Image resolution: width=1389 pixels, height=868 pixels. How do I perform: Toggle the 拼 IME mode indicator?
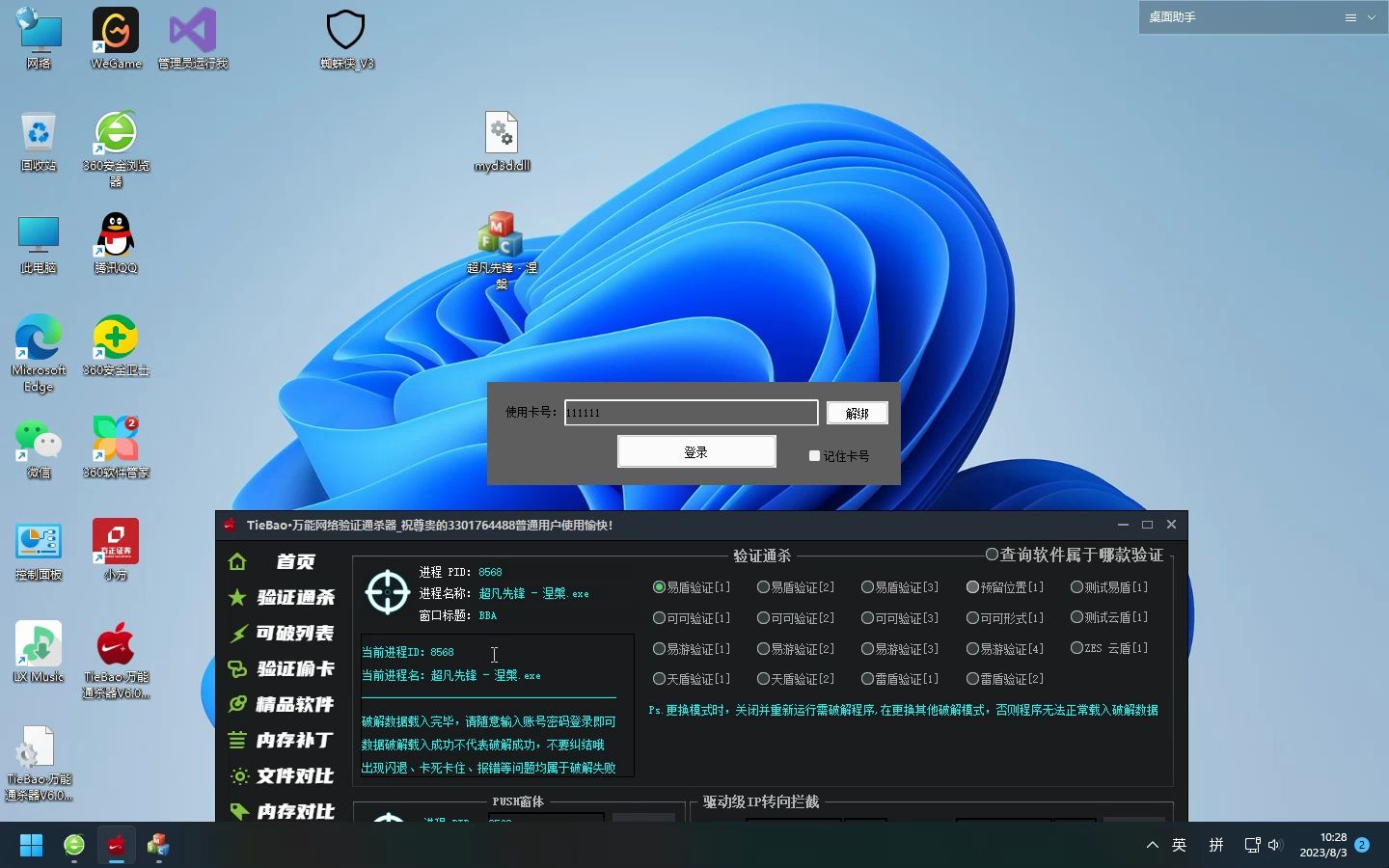[1216, 845]
